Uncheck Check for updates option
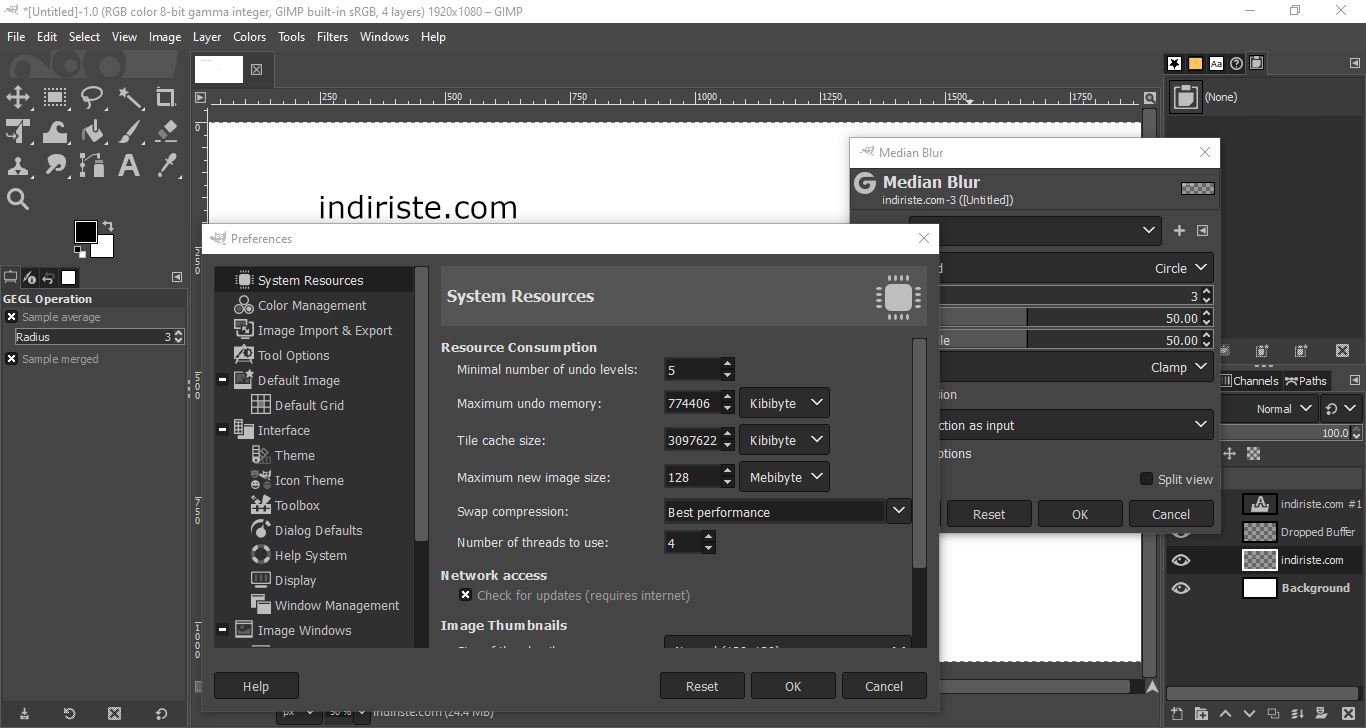This screenshot has width=1366, height=728. 465,595
